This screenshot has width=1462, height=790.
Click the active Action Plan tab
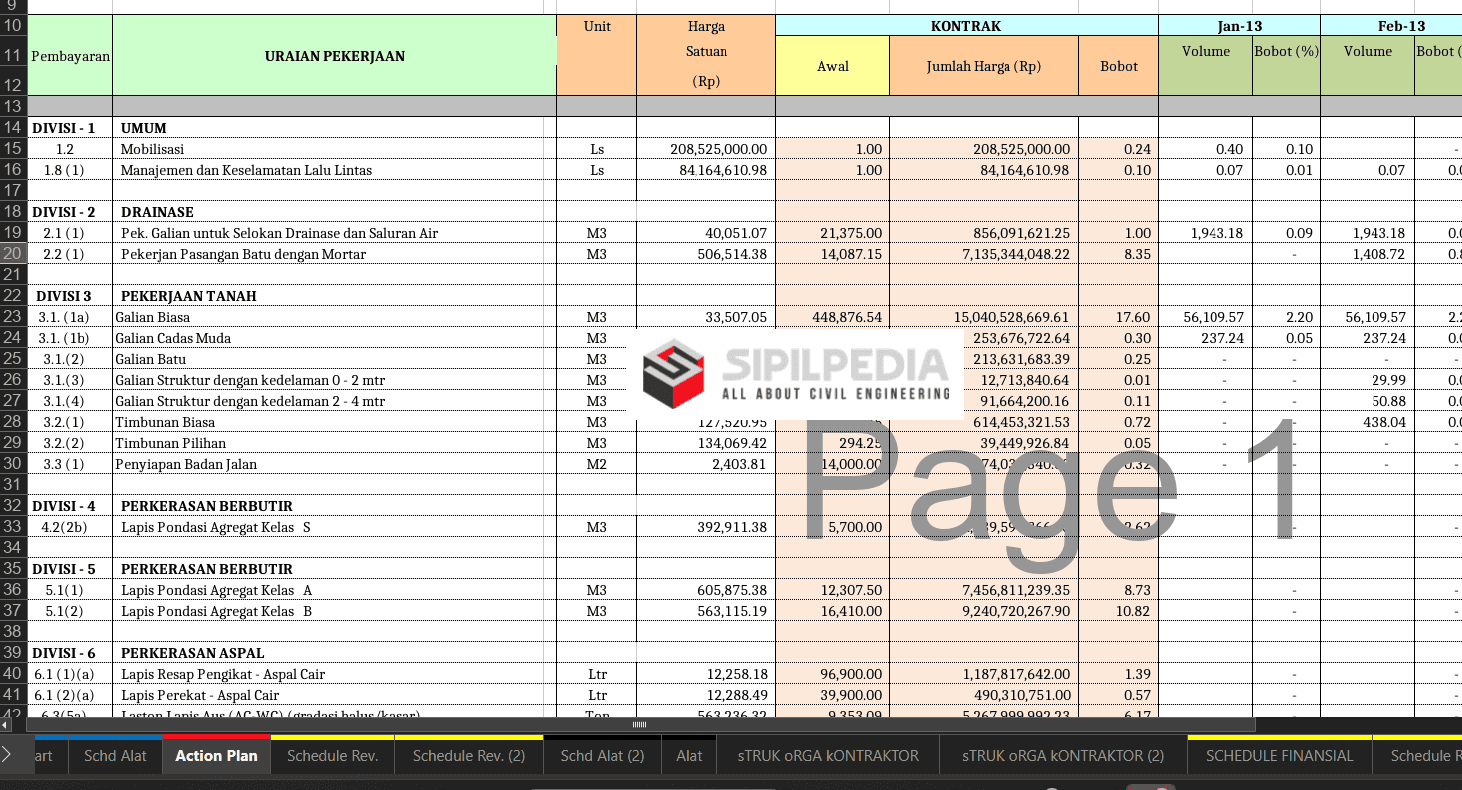(216, 756)
